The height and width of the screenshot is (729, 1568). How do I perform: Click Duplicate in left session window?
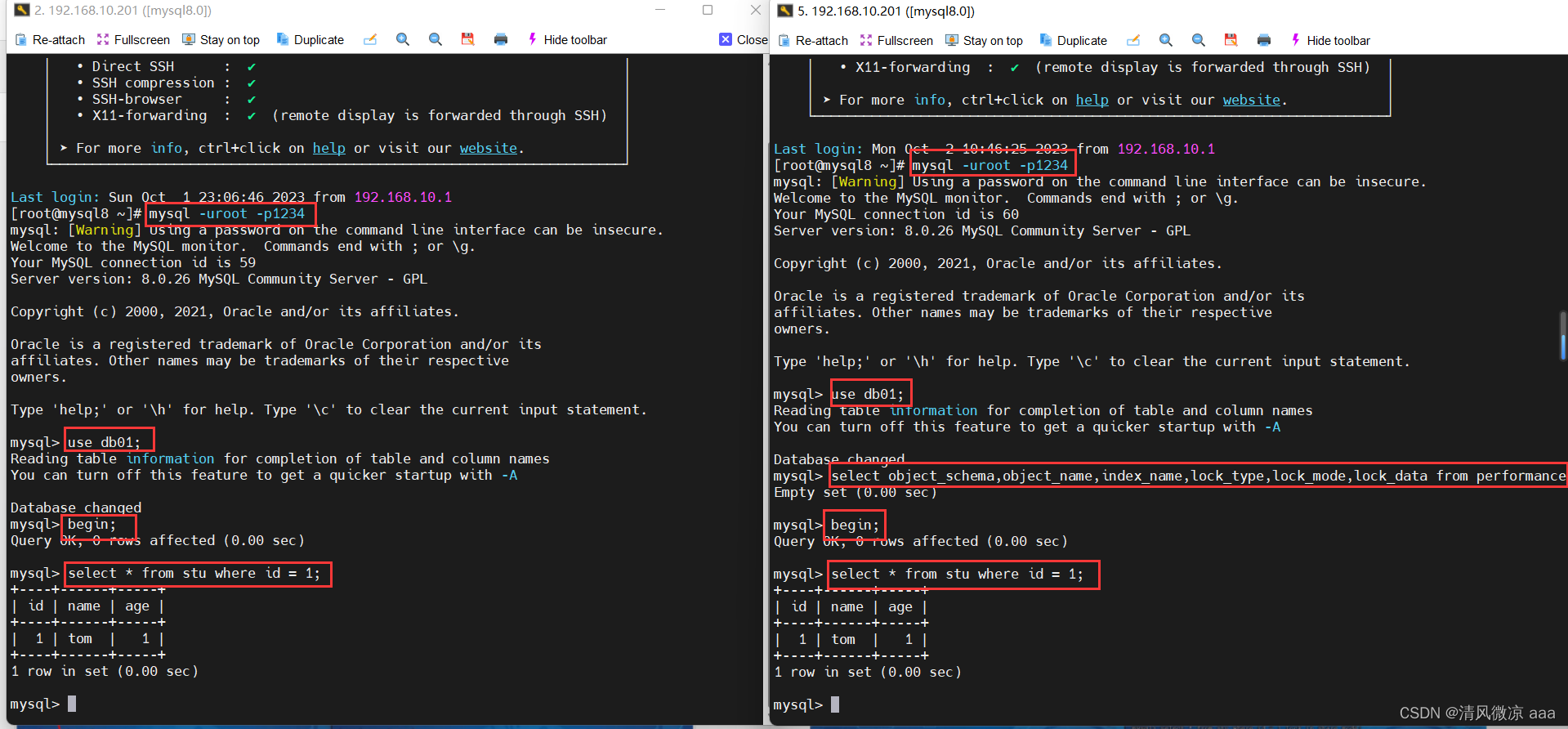[310, 39]
